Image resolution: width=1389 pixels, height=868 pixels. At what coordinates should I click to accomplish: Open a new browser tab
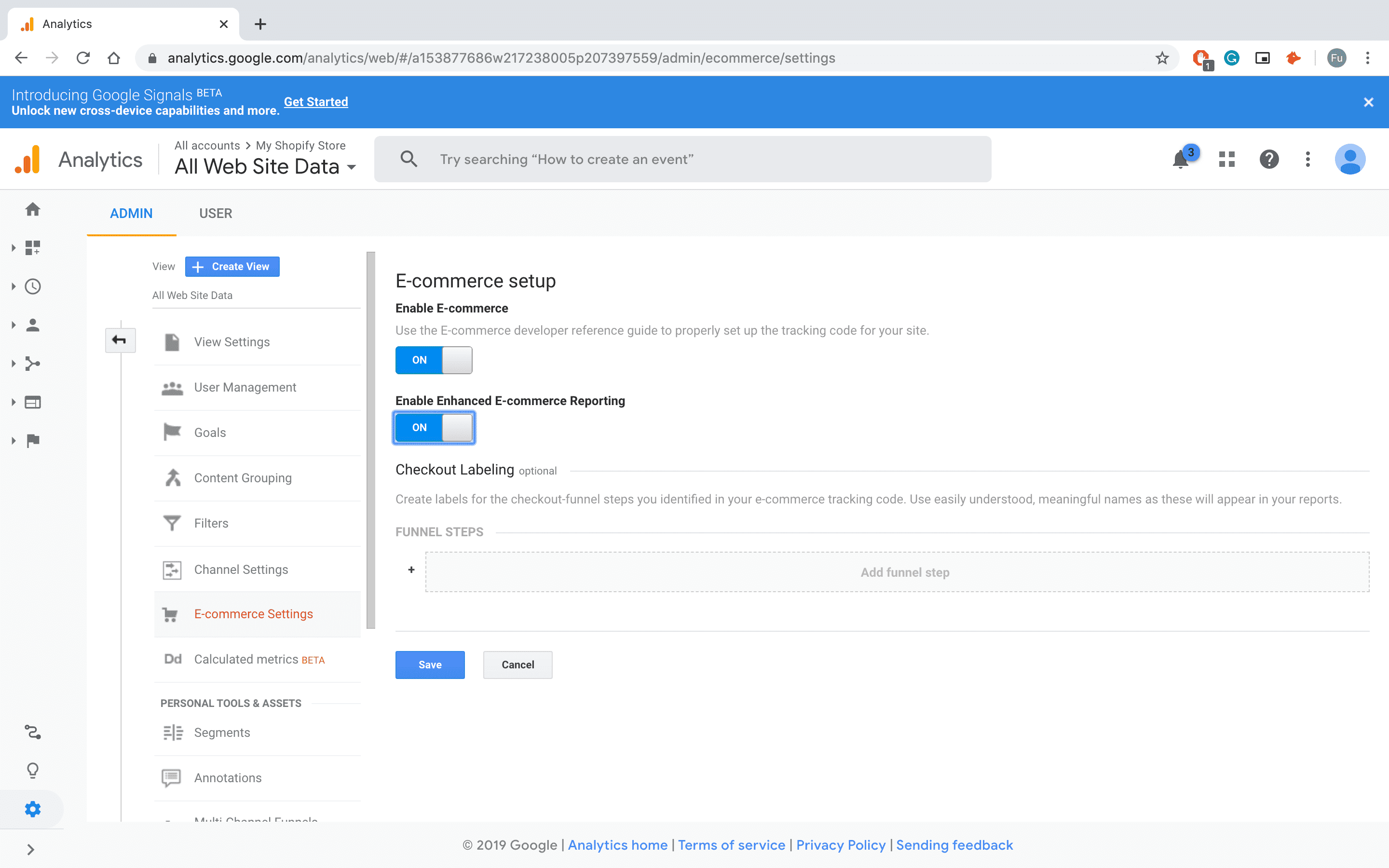[260, 24]
